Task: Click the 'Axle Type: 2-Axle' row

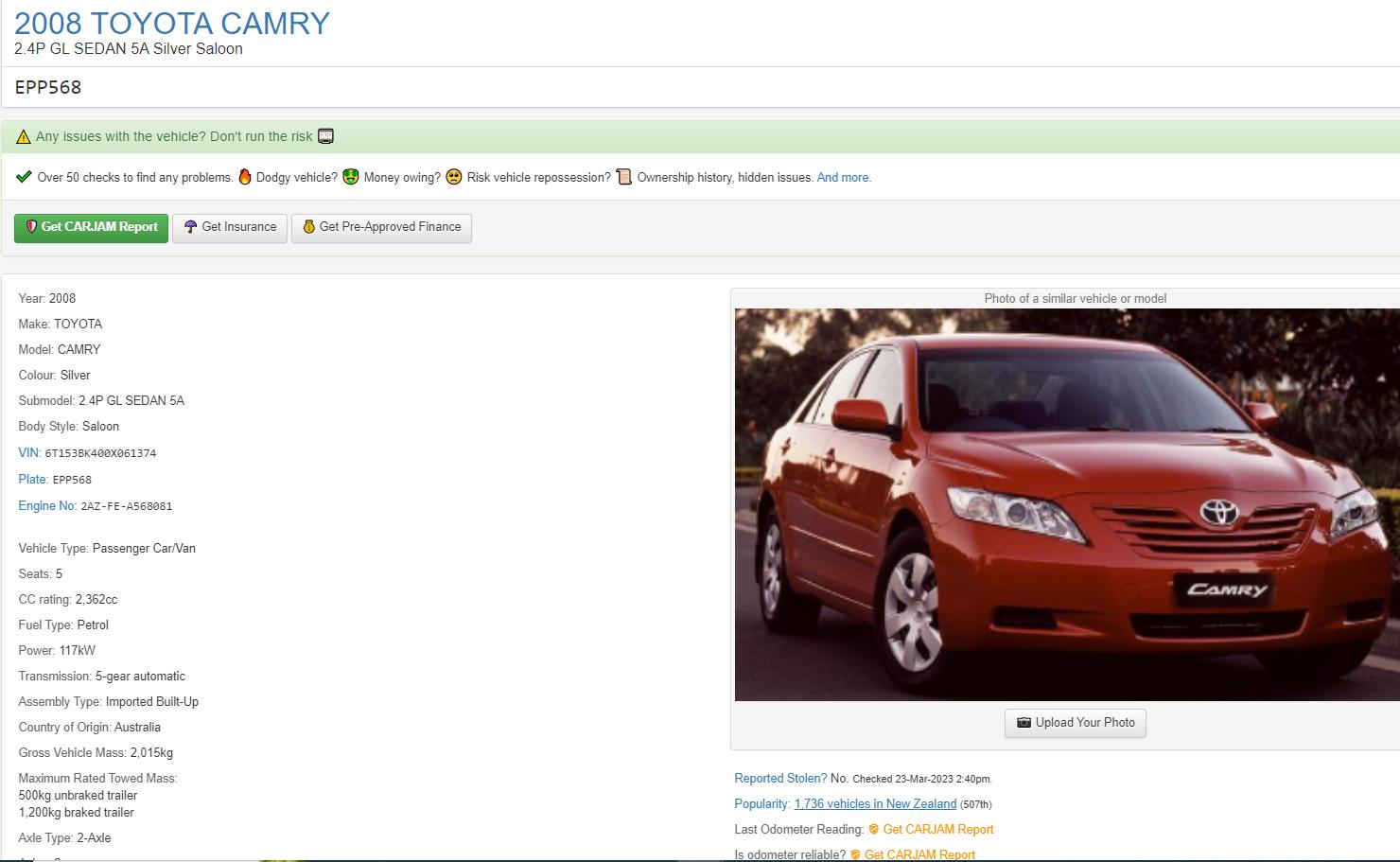Action: pyautogui.click(x=64, y=837)
